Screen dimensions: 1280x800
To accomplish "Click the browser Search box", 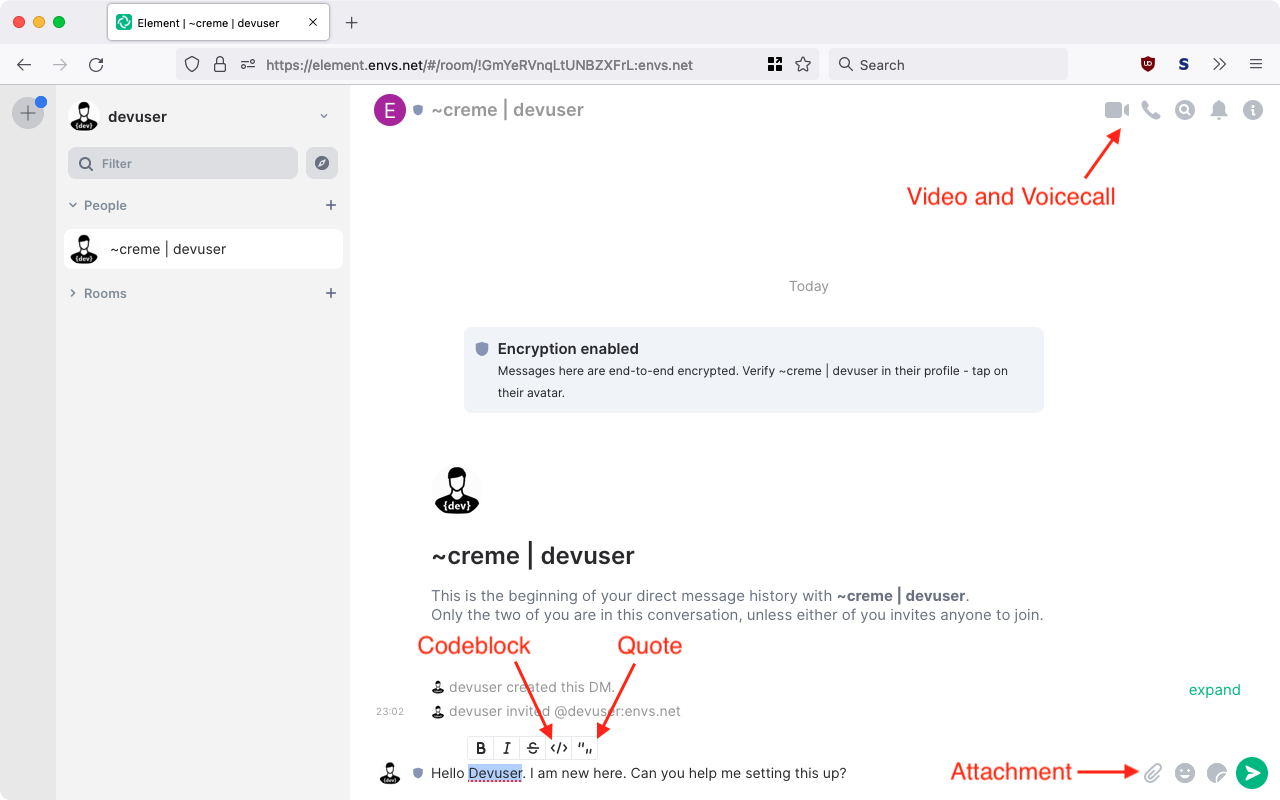I will coord(948,64).
